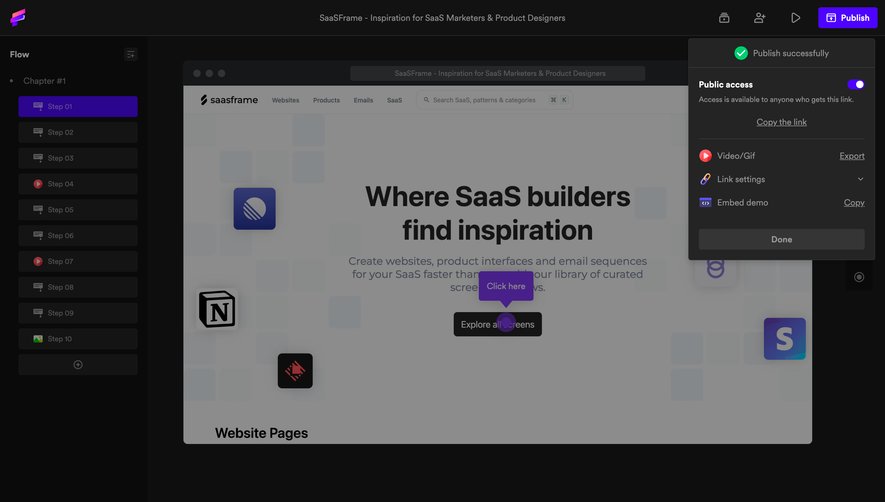This screenshot has height=502, width=885.
Task: Click the Link settings link icon
Action: [705, 179]
